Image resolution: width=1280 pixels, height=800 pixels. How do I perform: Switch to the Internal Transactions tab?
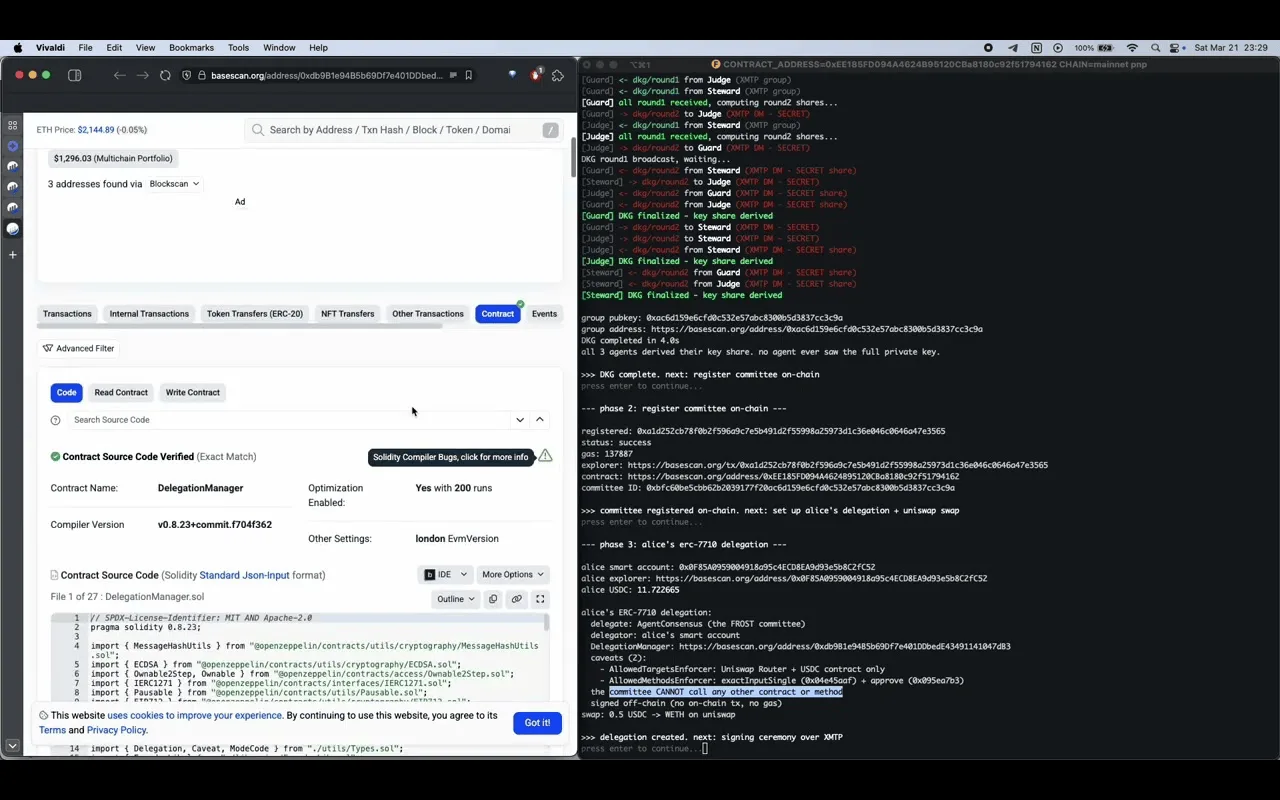(x=149, y=314)
